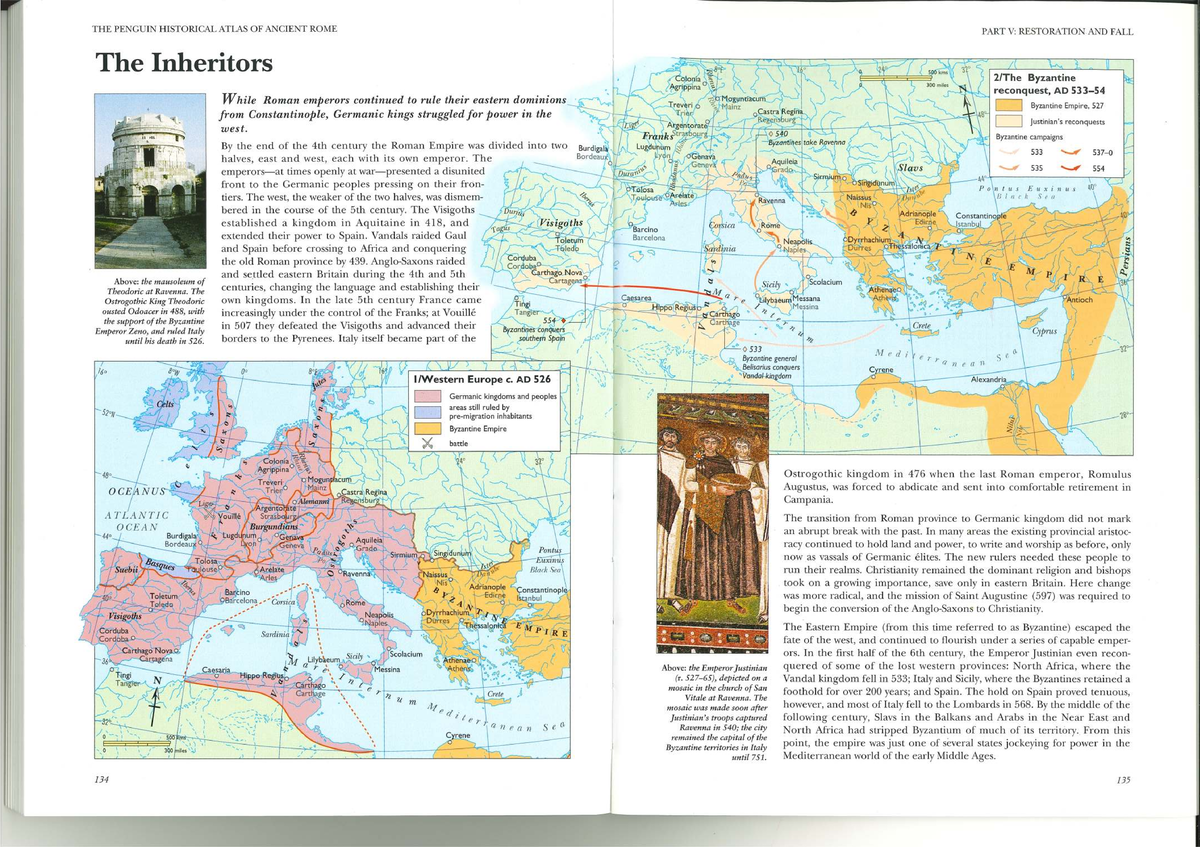Click the orange 'Byzantine Empire, 527' legend swatch
This screenshot has width=1200, height=847.
[1008, 104]
